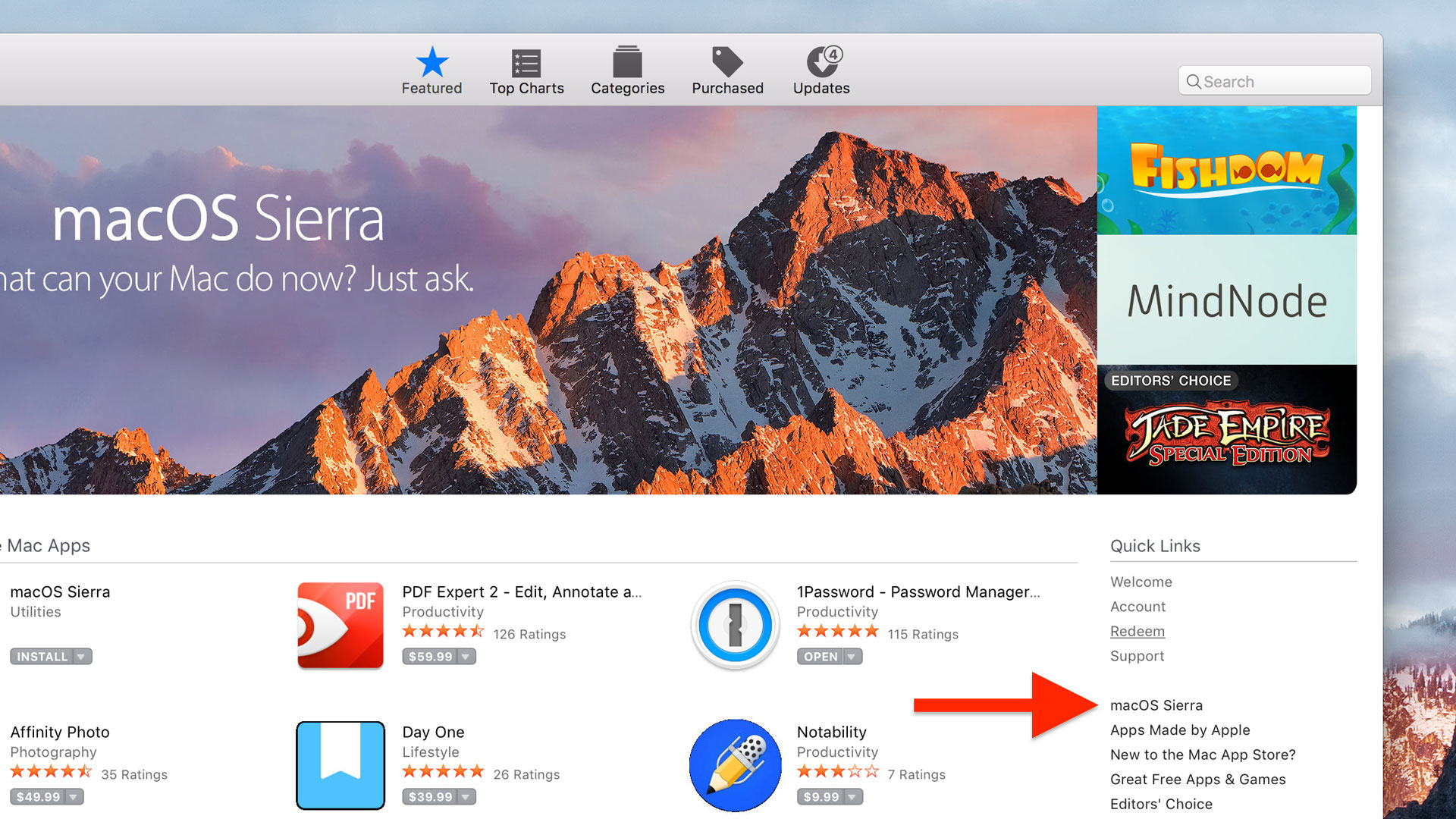Click 115 Ratings for 1Password
1456x819 pixels.
pyautogui.click(x=923, y=634)
